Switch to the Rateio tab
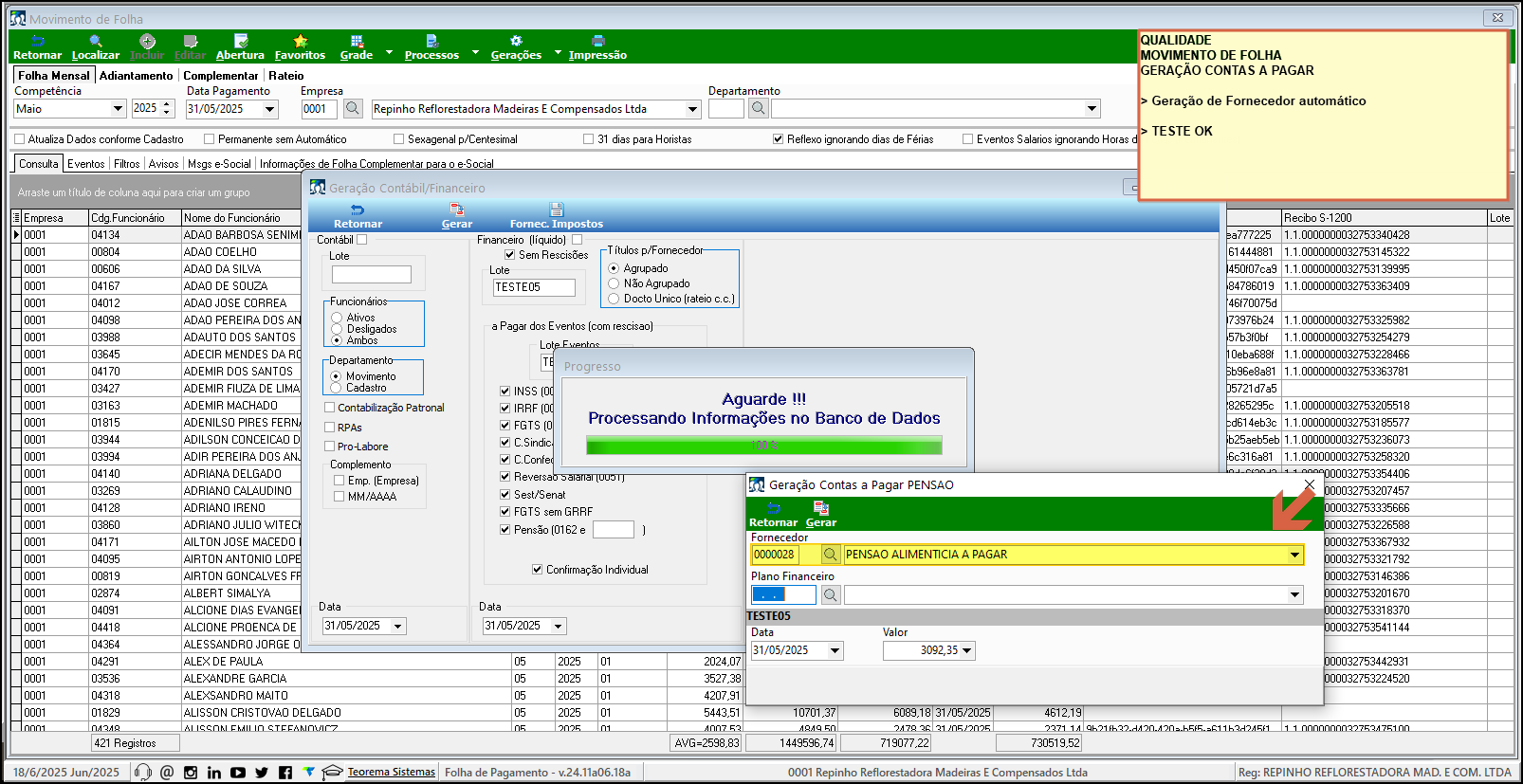Viewport: 1523px width, 784px height. click(286, 76)
